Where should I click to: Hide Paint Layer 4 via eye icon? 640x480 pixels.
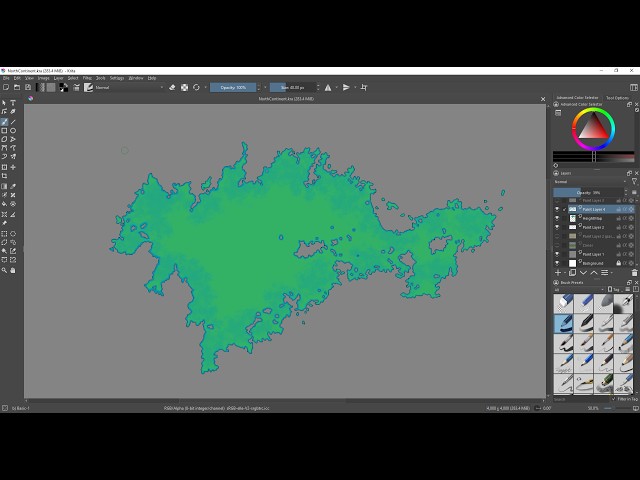(557, 209)
